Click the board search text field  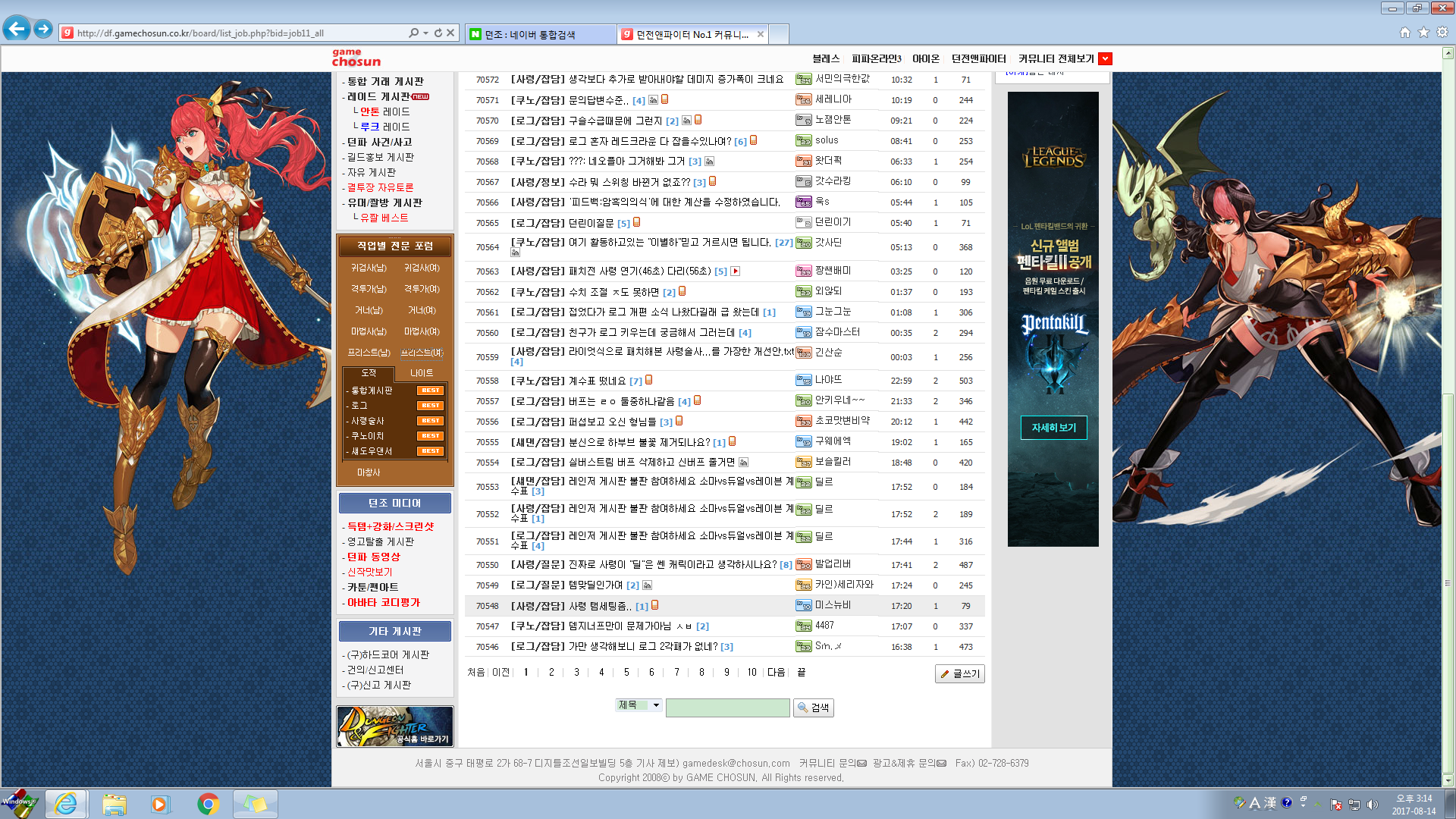(x=727, y=708)
